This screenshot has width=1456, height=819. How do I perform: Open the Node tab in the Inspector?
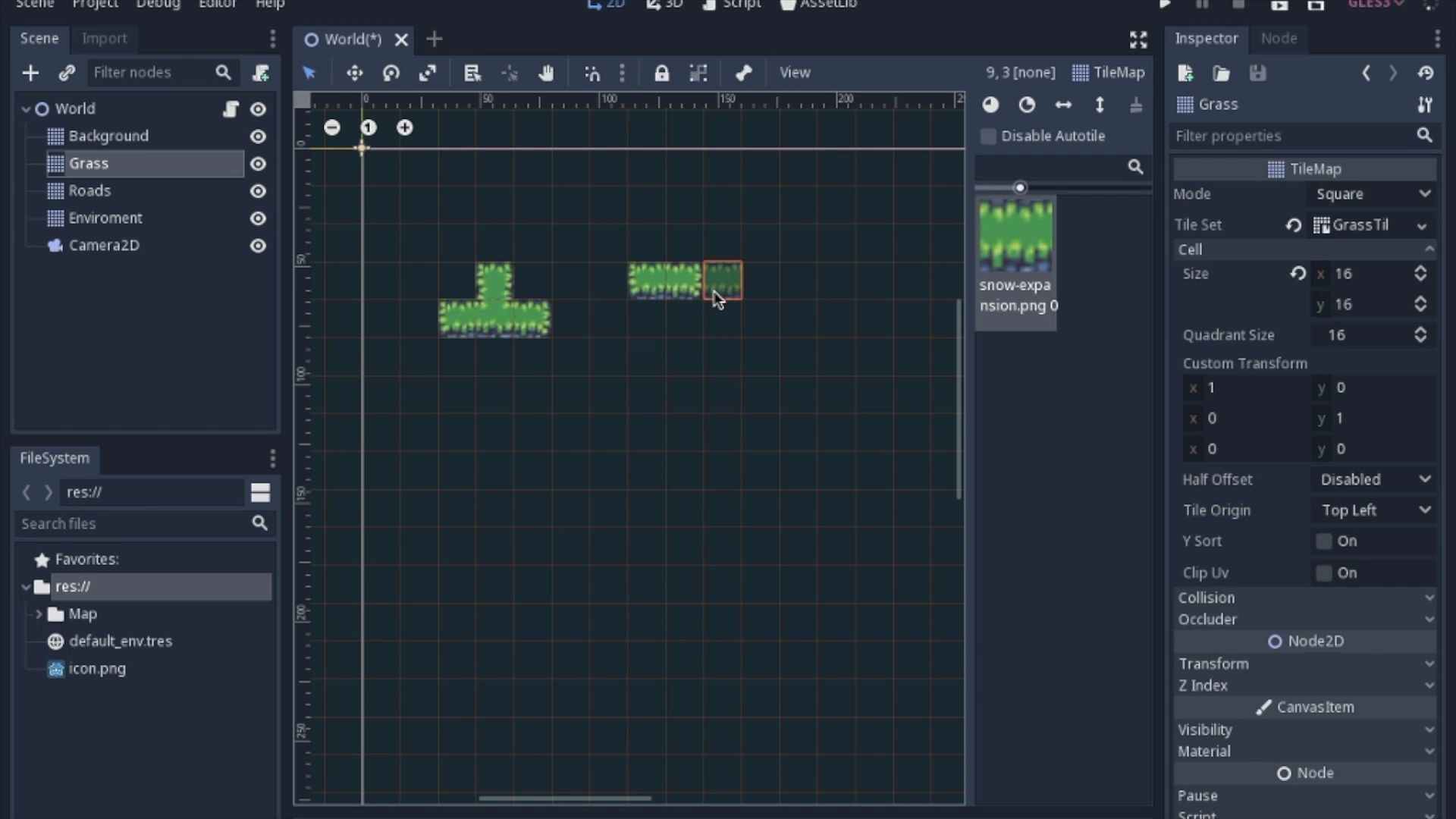[1279, 39]
